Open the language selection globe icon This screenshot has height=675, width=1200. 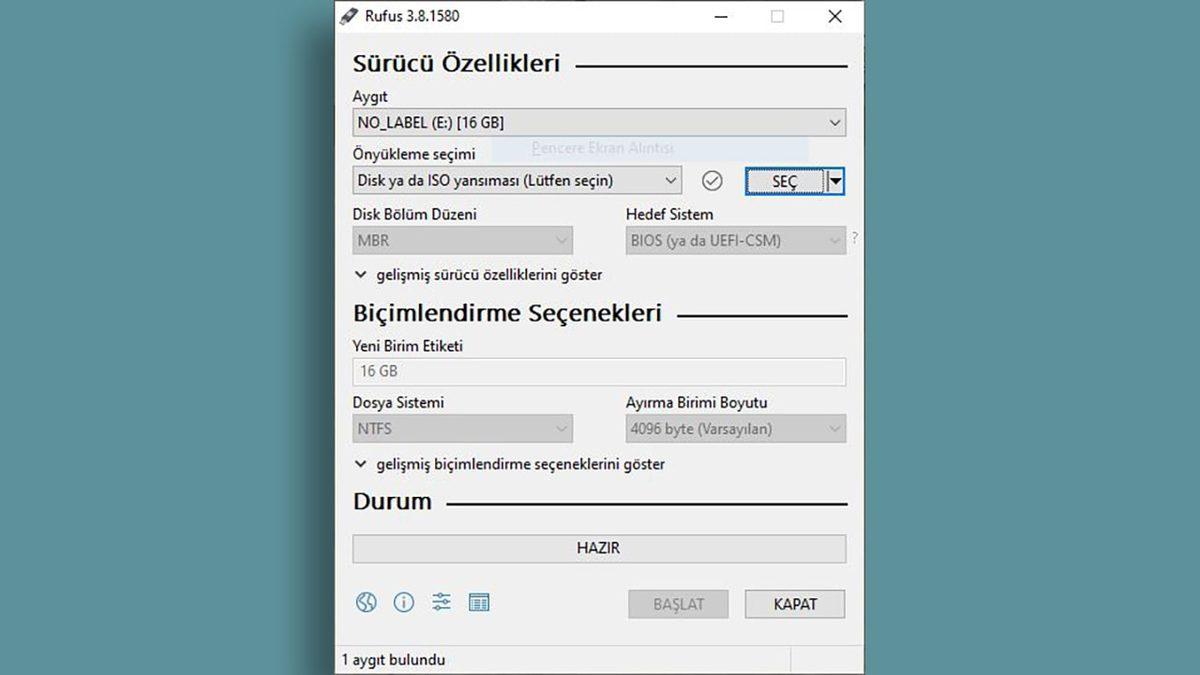[366, 602]
